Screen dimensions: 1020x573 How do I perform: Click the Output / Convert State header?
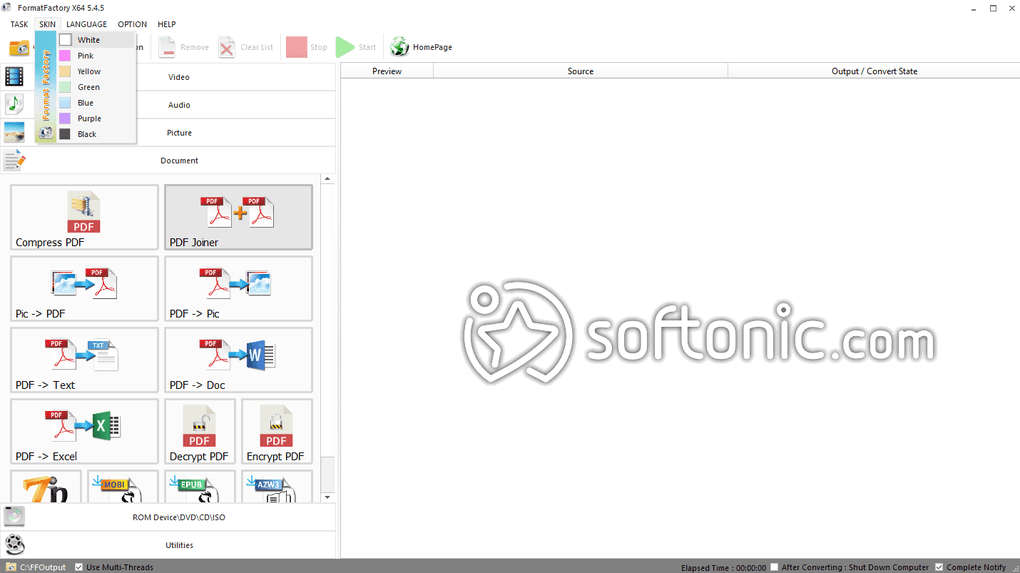click(x=874, y=71)
